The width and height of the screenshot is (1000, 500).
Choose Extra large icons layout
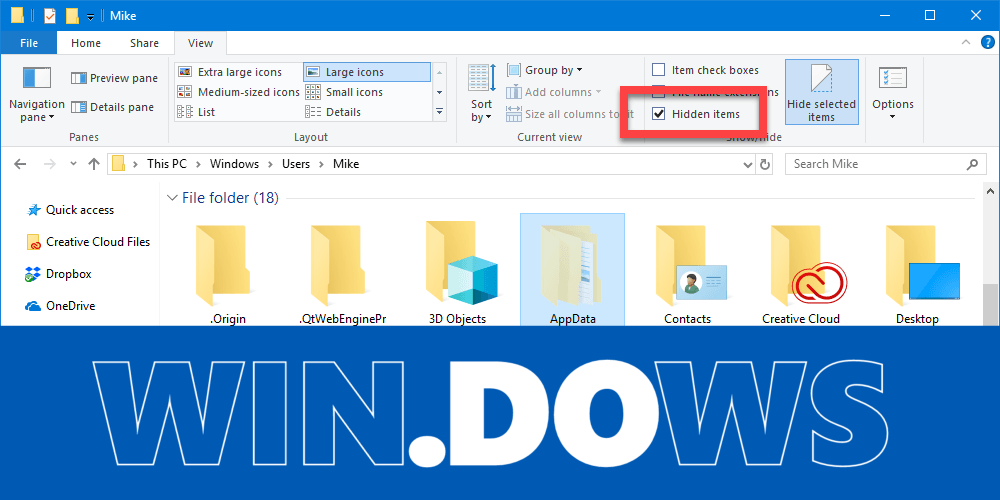[x=230, y=72]
